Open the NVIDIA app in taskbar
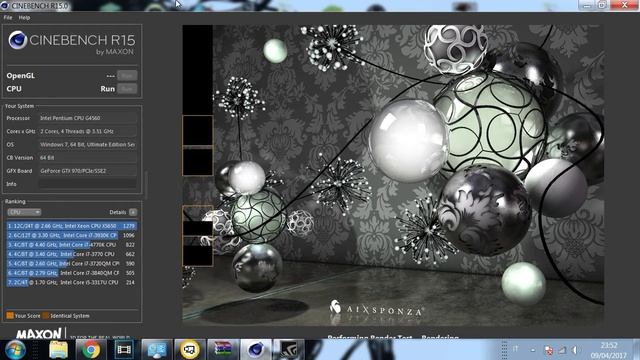The image size is (640, 360). coord(289,350)
